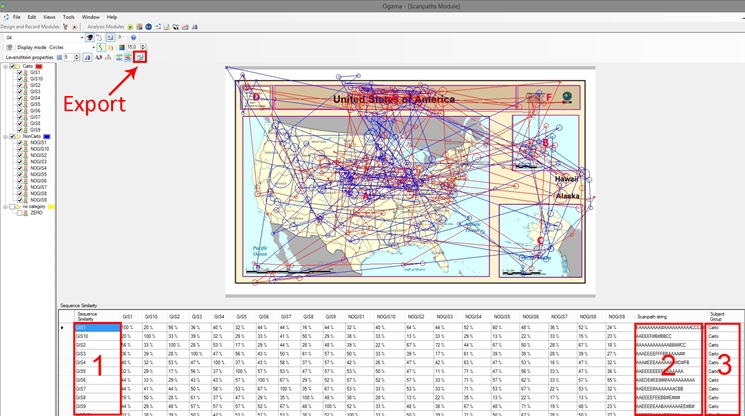745x416 pixels.
Task: Click the folder icon of the NonCarto group
Action: (x=18, y=136)
